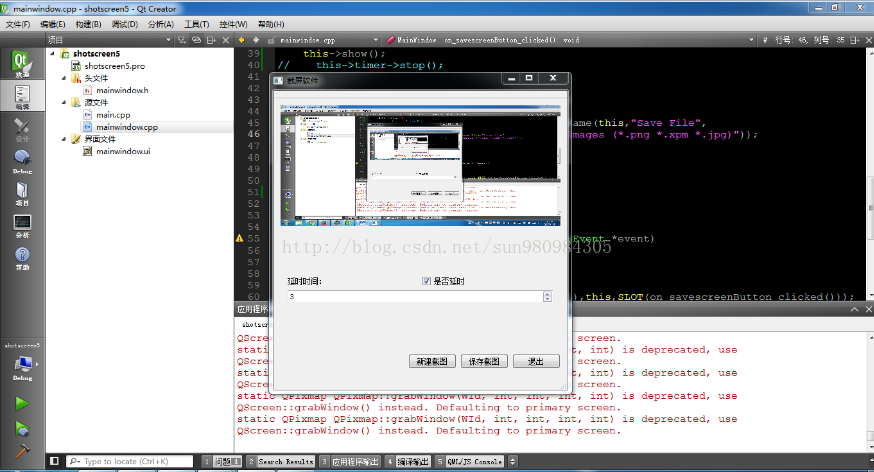Select mainwindow.ui in project tree
The height and width of the screenshot is (472, 874).
coord(123,151)
